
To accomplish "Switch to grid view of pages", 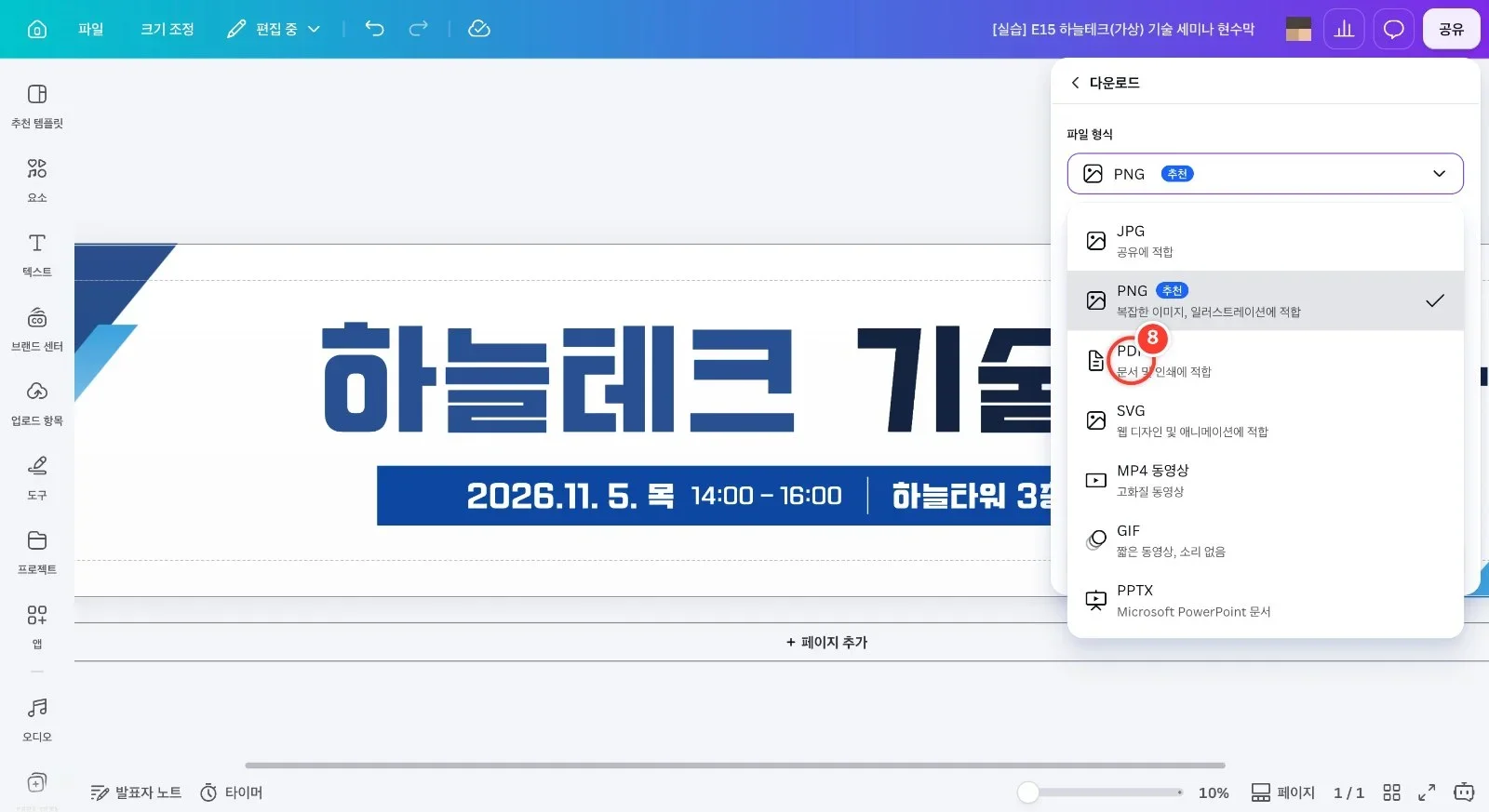I will tap(1392, 792).
